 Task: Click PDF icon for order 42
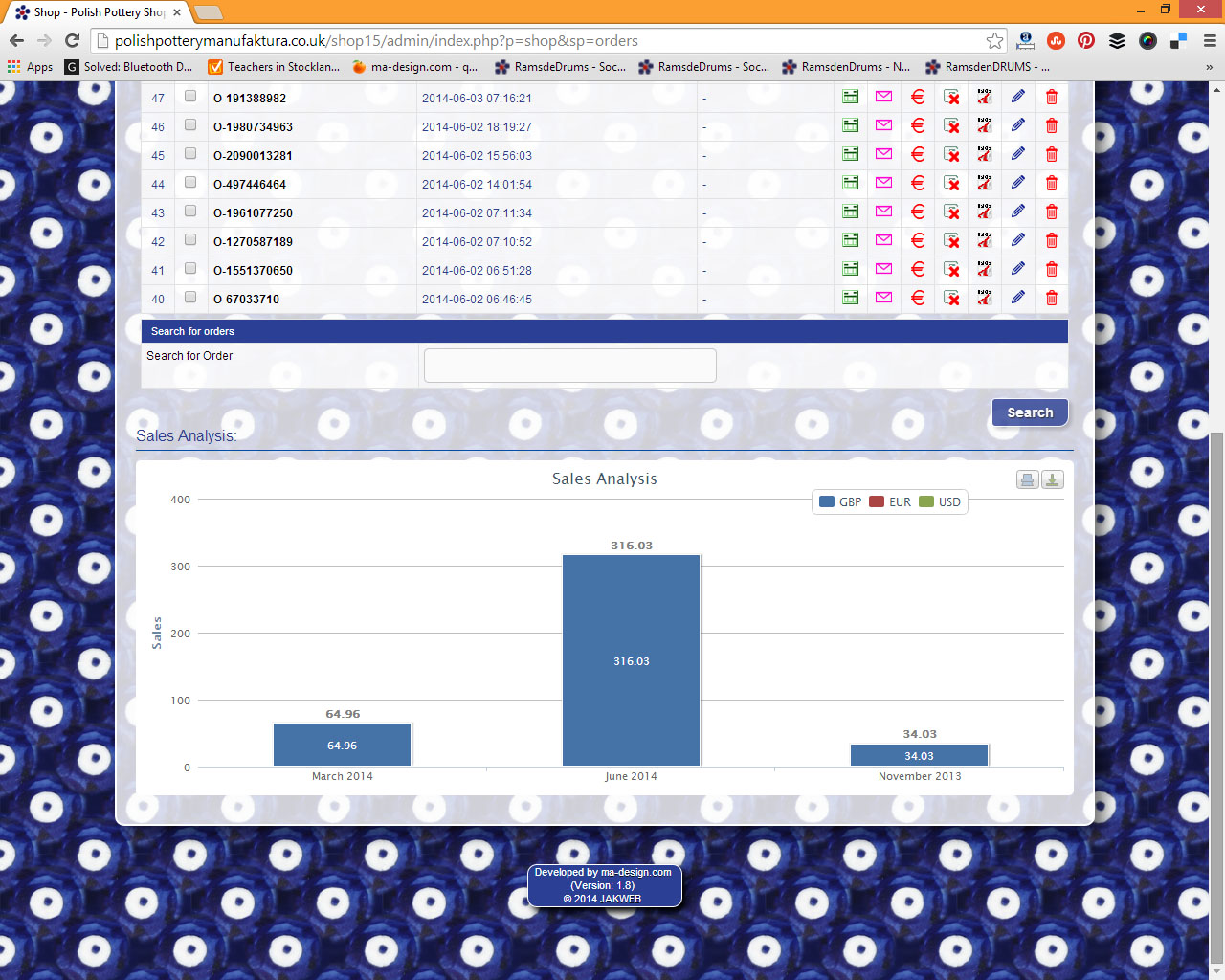pyautogui.click(x=984, y=240)
